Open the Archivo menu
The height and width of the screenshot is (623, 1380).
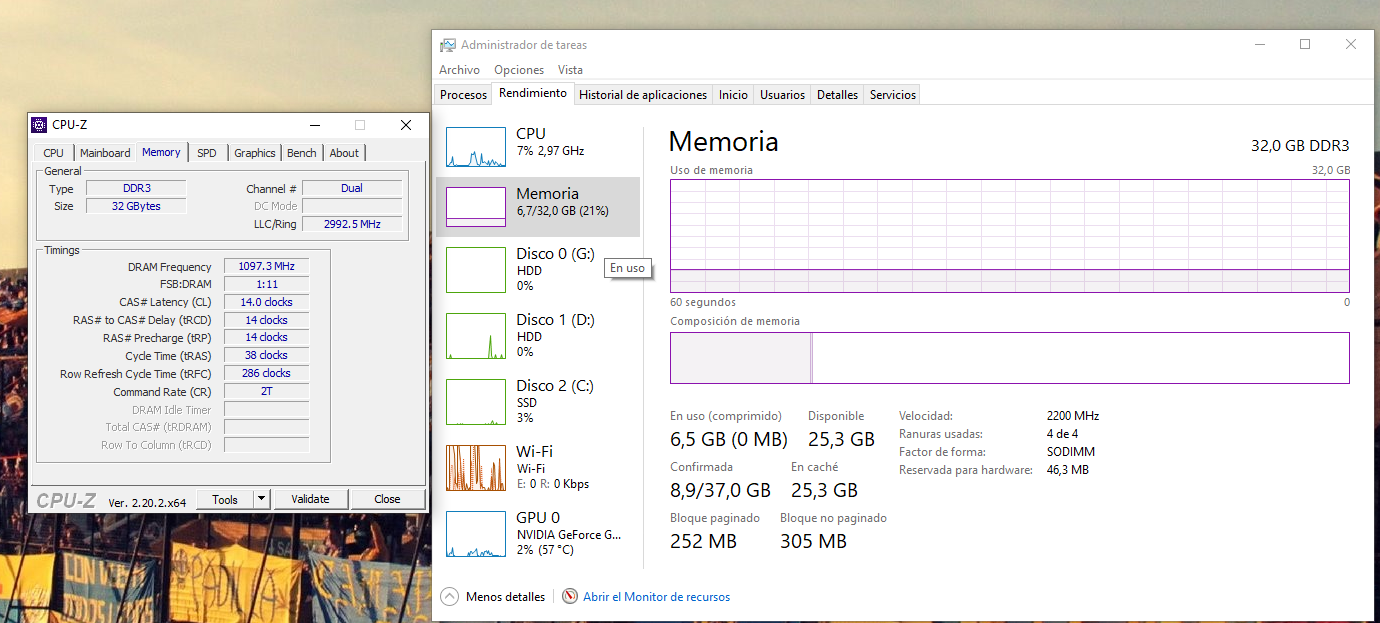[459, 70]
